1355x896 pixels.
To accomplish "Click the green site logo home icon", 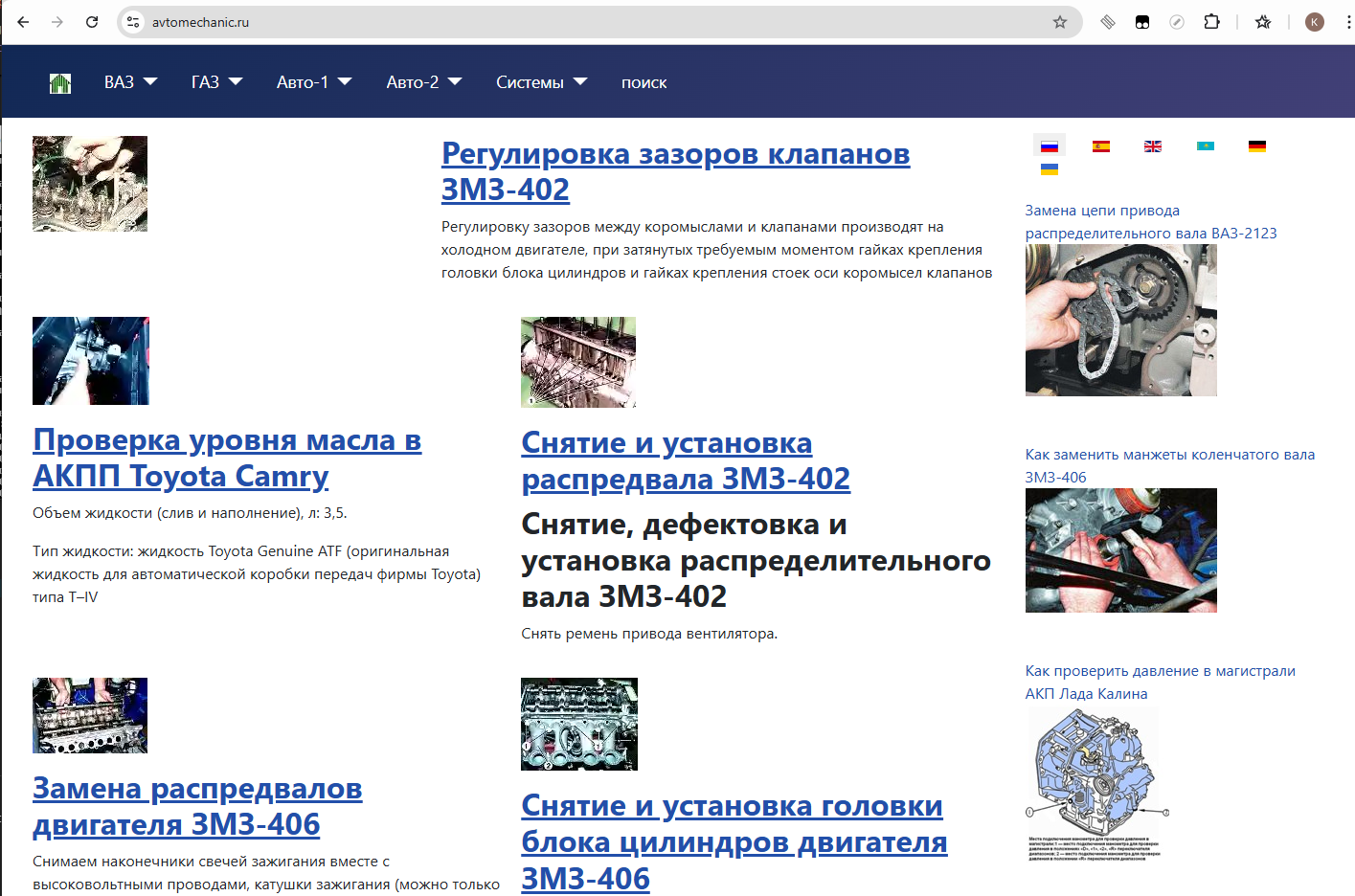I will coord(60,83).
